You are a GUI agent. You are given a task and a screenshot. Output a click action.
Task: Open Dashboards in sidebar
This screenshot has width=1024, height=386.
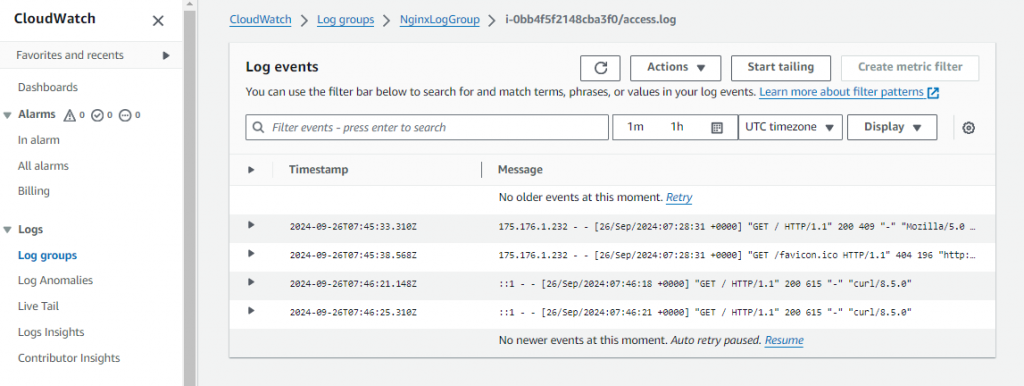(48, 88)
